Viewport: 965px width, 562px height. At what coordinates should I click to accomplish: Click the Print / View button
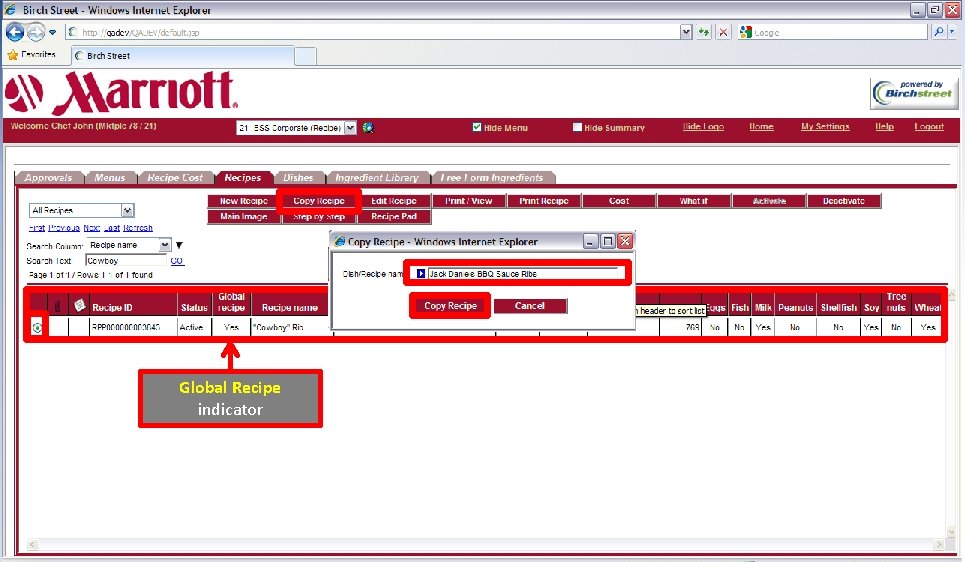[x=469, y=201]
